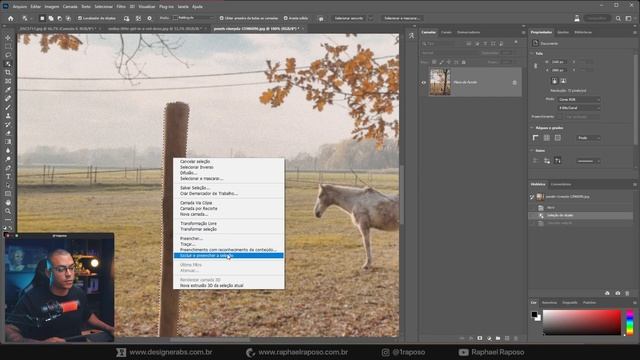Click the Subtract from selection mode icon
This screenshot has width=640, height=360.
coord(60,18)
